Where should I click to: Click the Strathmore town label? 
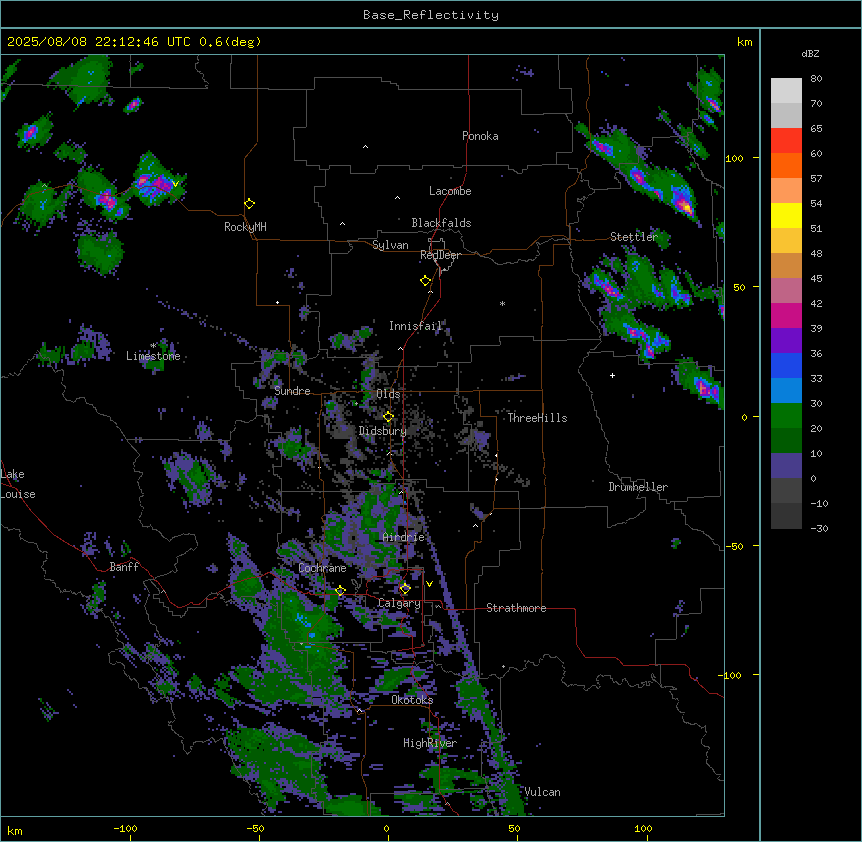(x=516, y=608)
